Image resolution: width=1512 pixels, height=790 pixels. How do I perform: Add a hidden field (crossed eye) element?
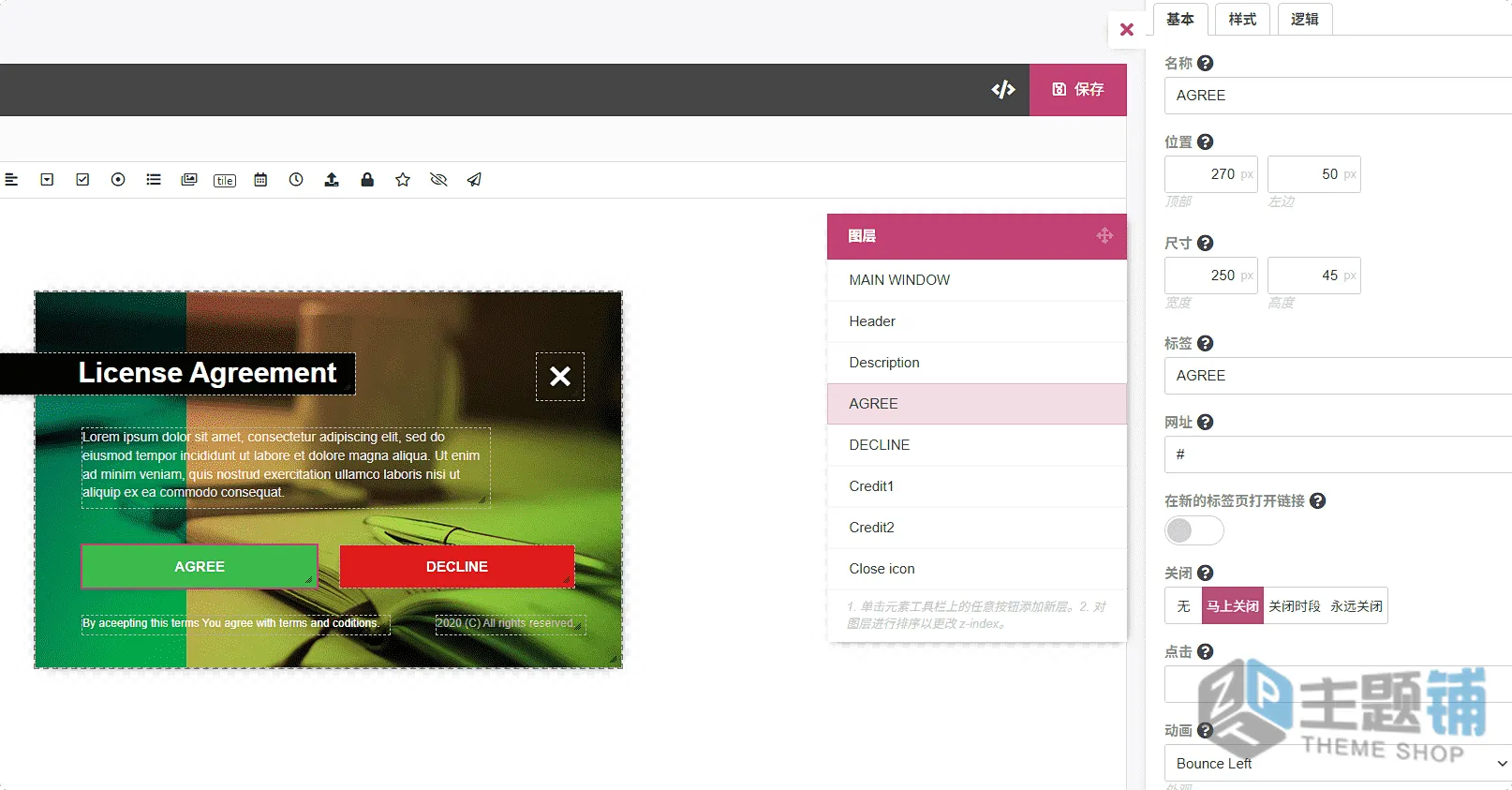pyautogui.click(x=438, y=180)
